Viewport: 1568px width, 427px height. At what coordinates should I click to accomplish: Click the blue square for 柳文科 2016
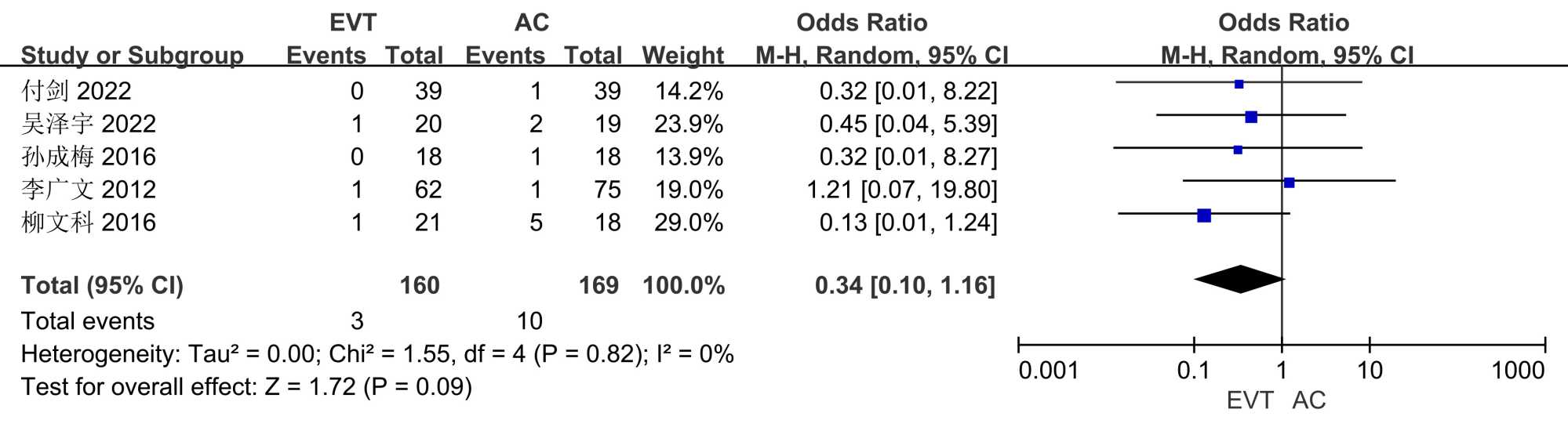point(1204,215)
